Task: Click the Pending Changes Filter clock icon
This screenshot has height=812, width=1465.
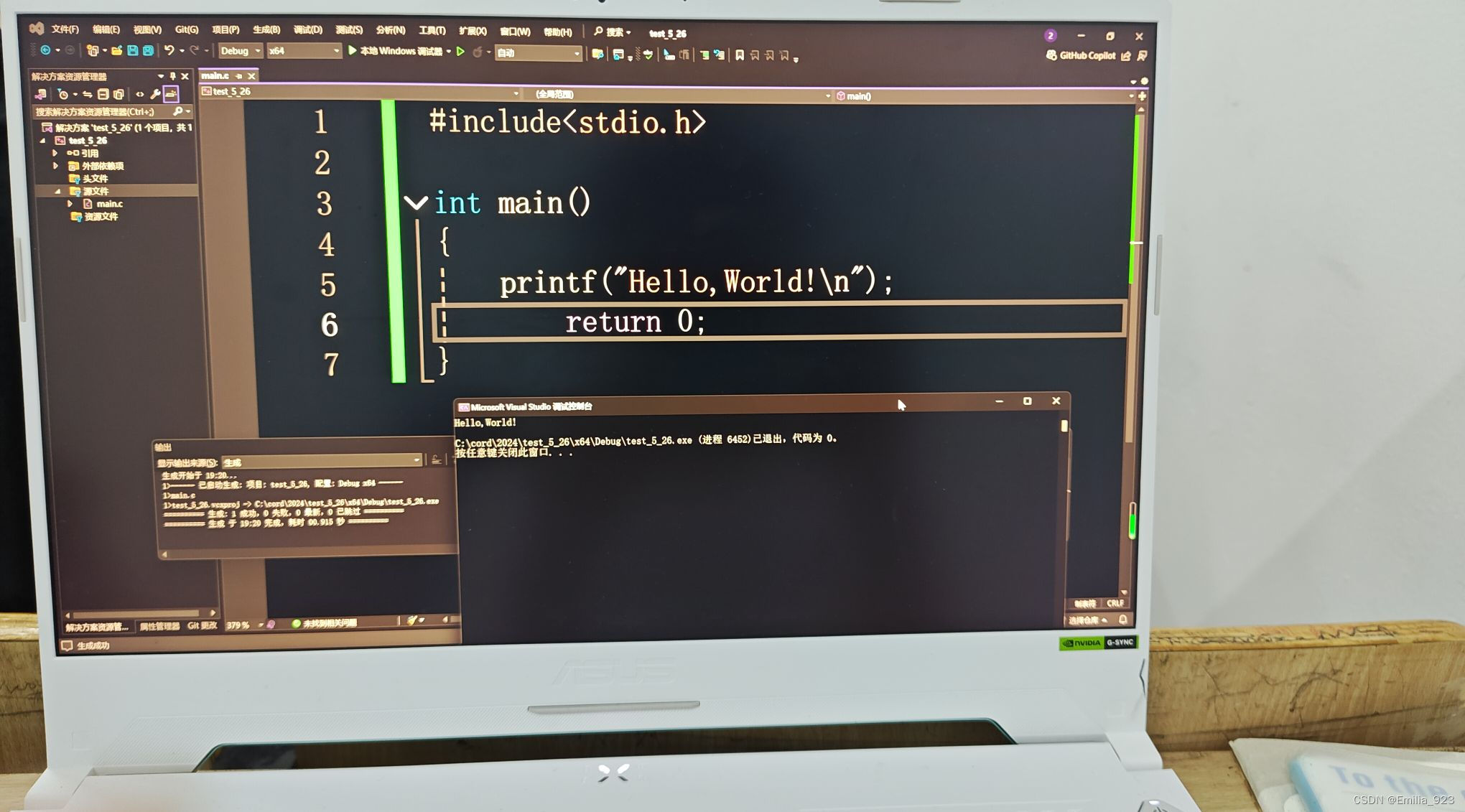Action: [63, 94]
